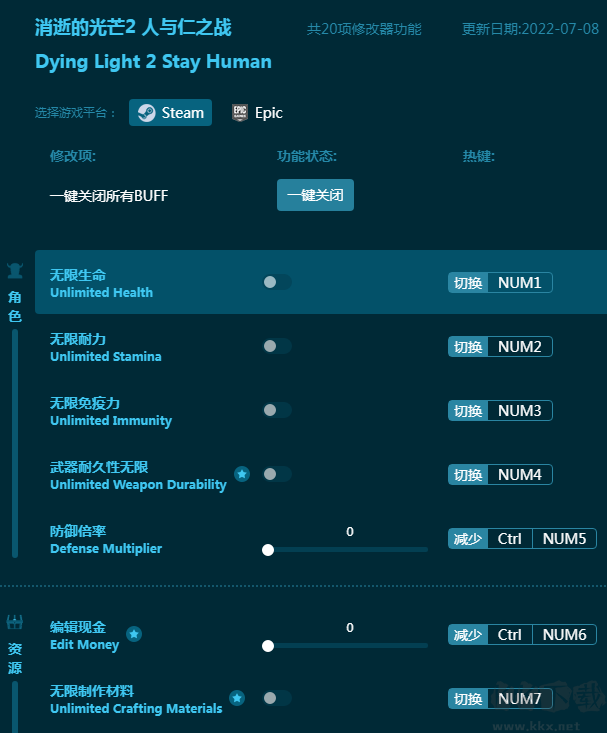Click star icon beside Unlimited Crafting Materials
Viewport: 607px width, 733px height.
[x=237, y=698]
